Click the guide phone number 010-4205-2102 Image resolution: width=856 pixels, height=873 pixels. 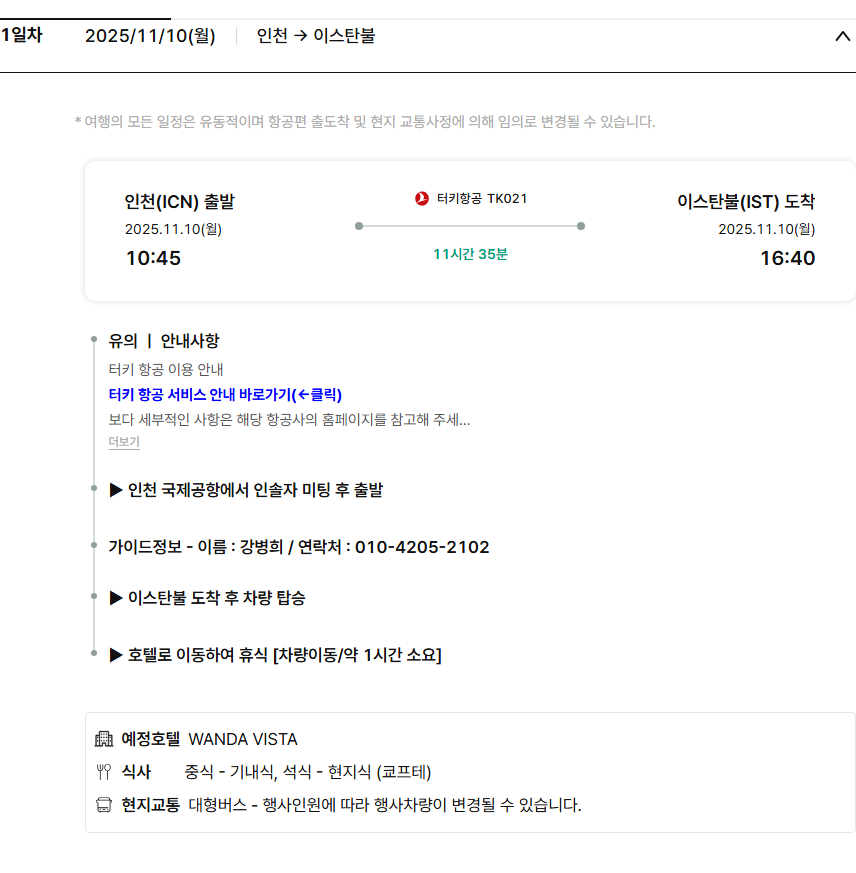point(422,547)
